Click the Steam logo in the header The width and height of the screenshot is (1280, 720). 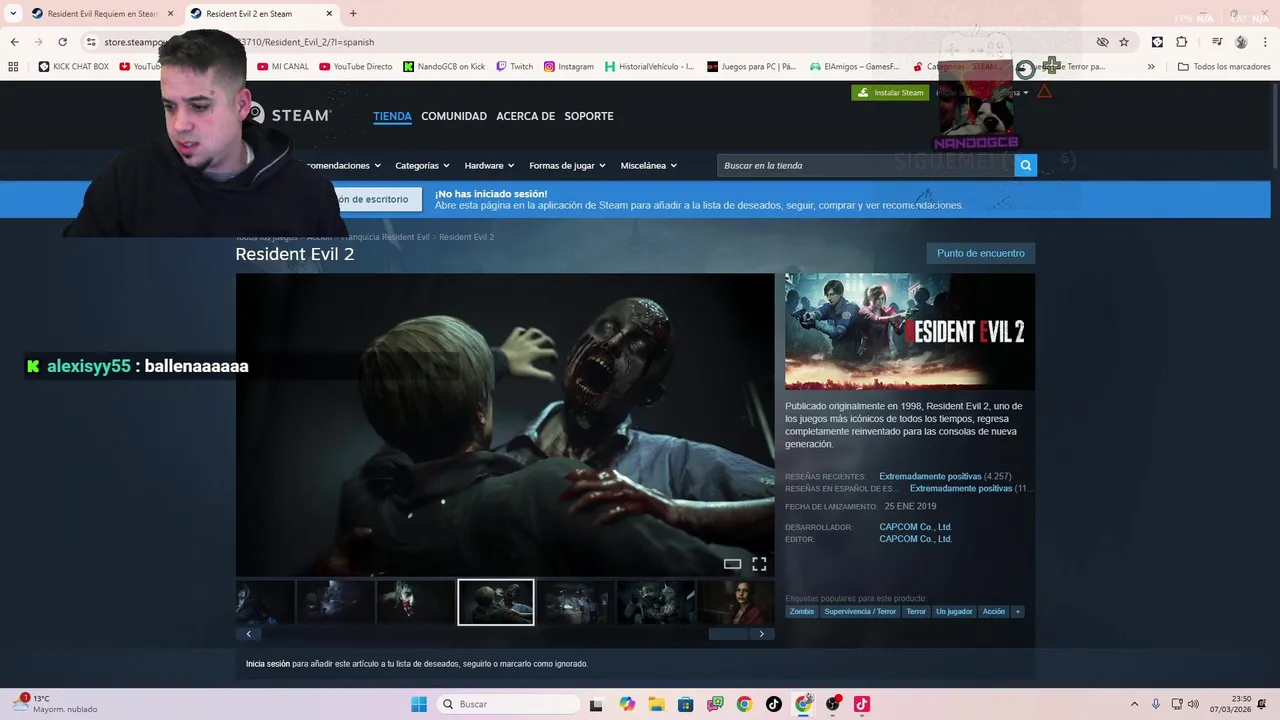[291, 115]
